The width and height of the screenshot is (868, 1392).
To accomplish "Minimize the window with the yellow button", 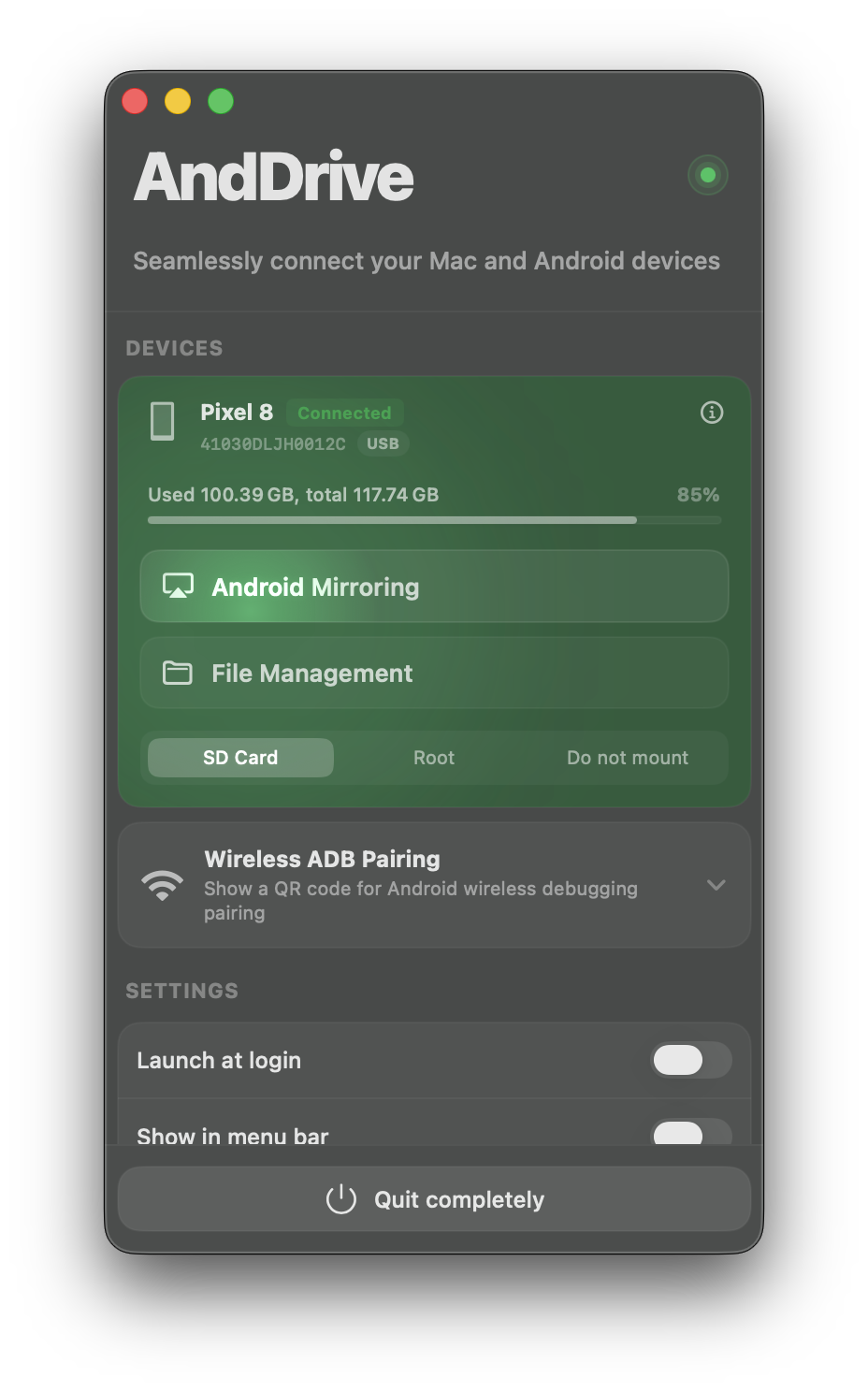I will tap(178, 101).
